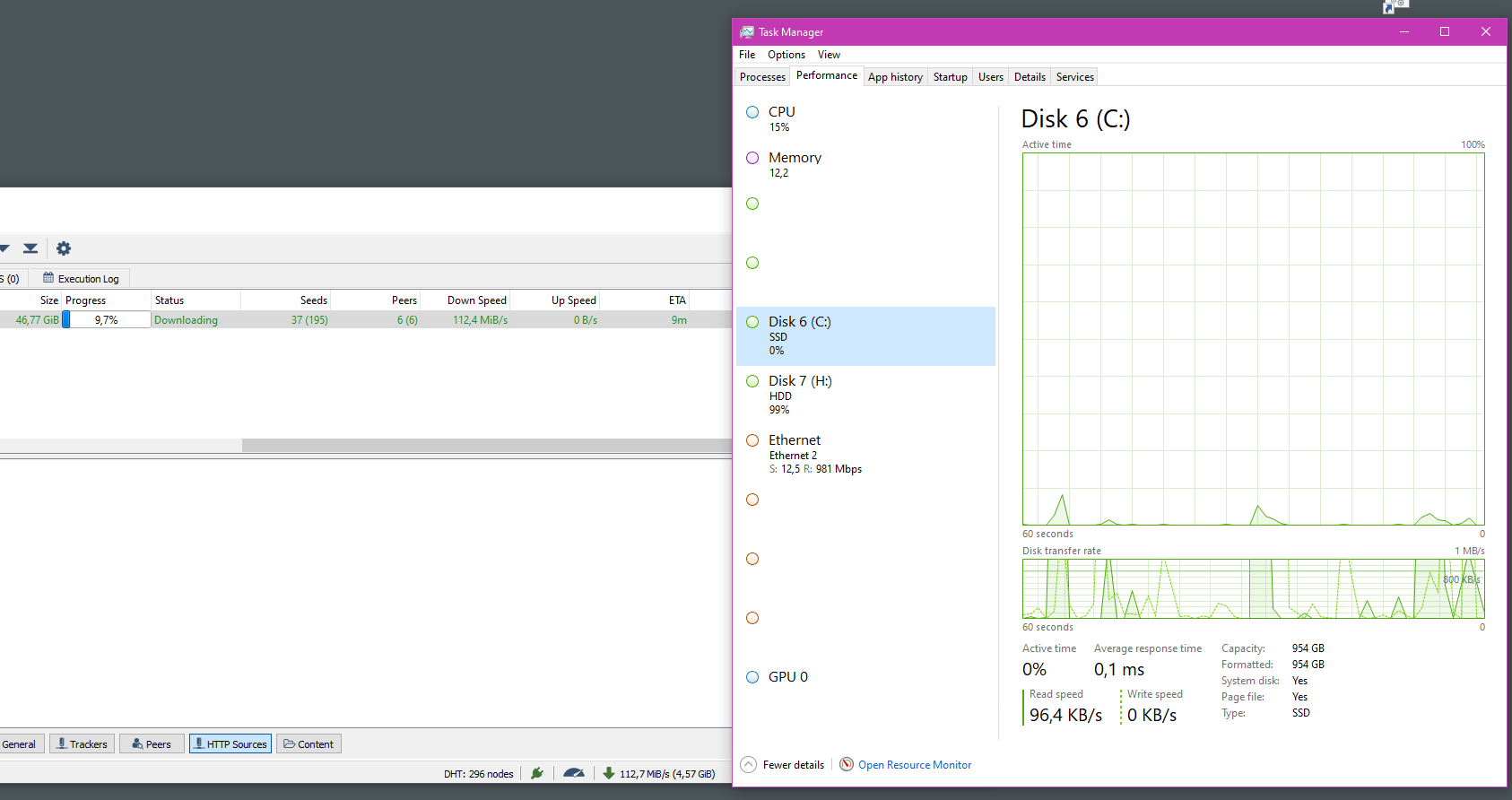
Task: Click the Write speed value 0 KB/s
Action: (x=1151, y=715)
